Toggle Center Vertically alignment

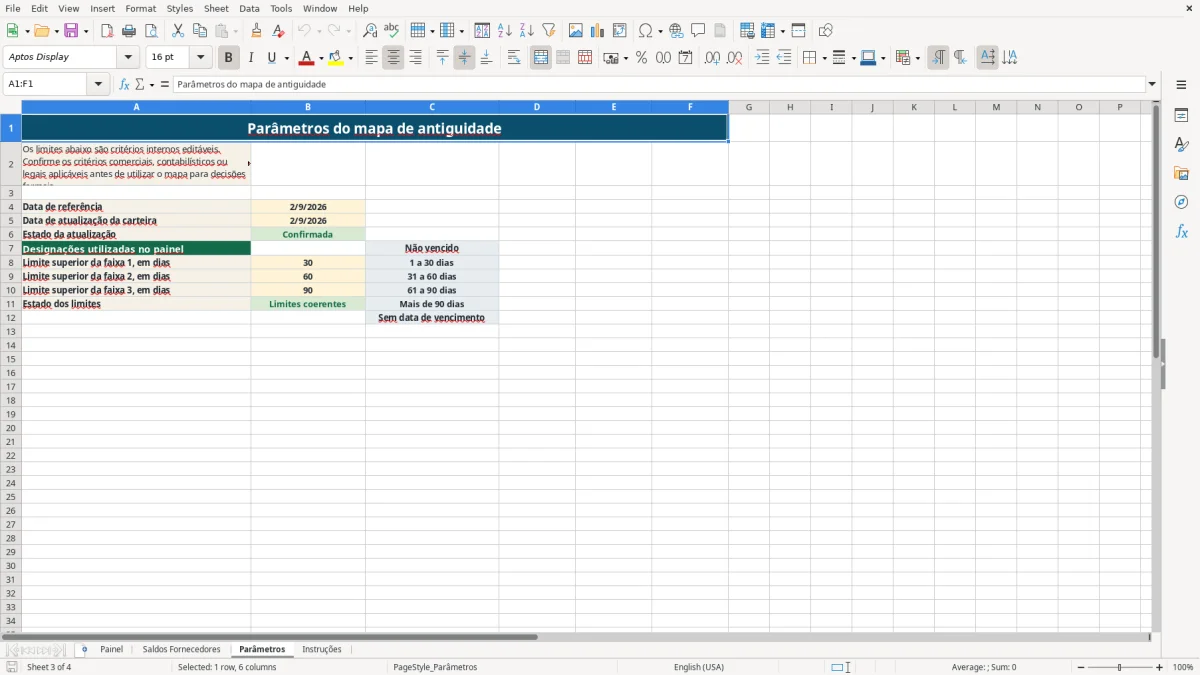click(464, 58)
